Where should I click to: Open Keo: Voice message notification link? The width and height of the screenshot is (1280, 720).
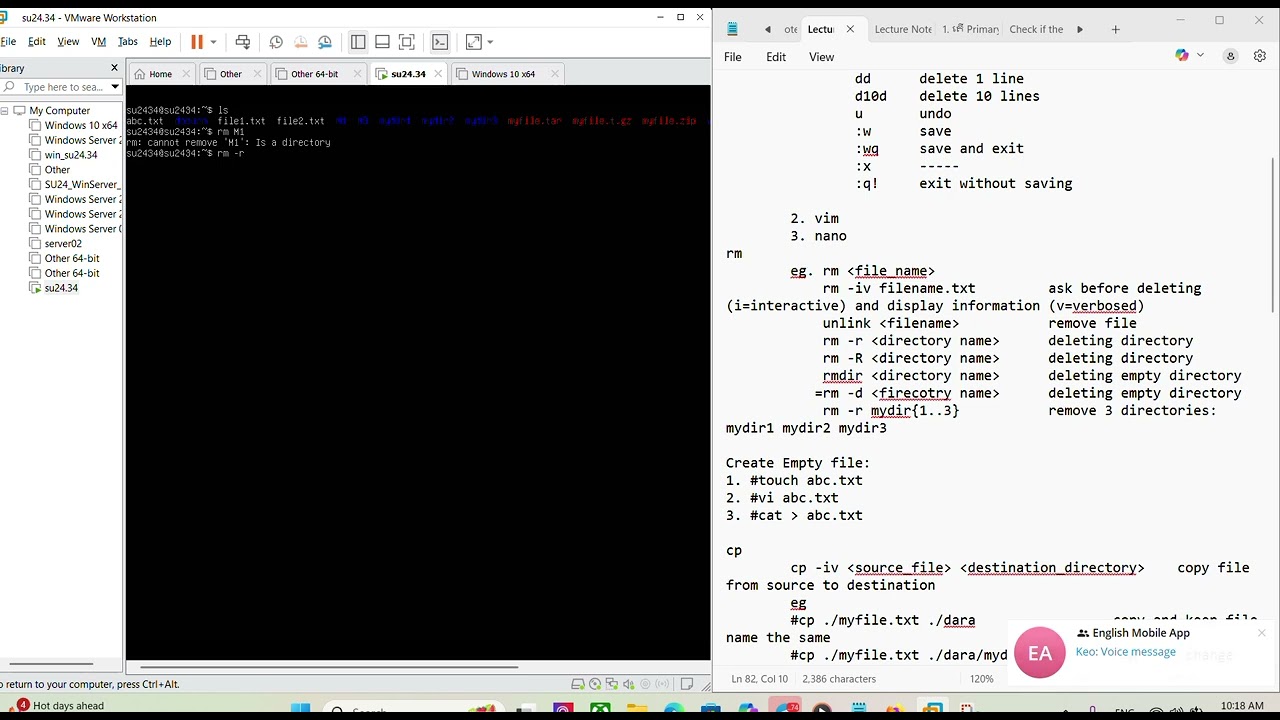point(1126,652)
